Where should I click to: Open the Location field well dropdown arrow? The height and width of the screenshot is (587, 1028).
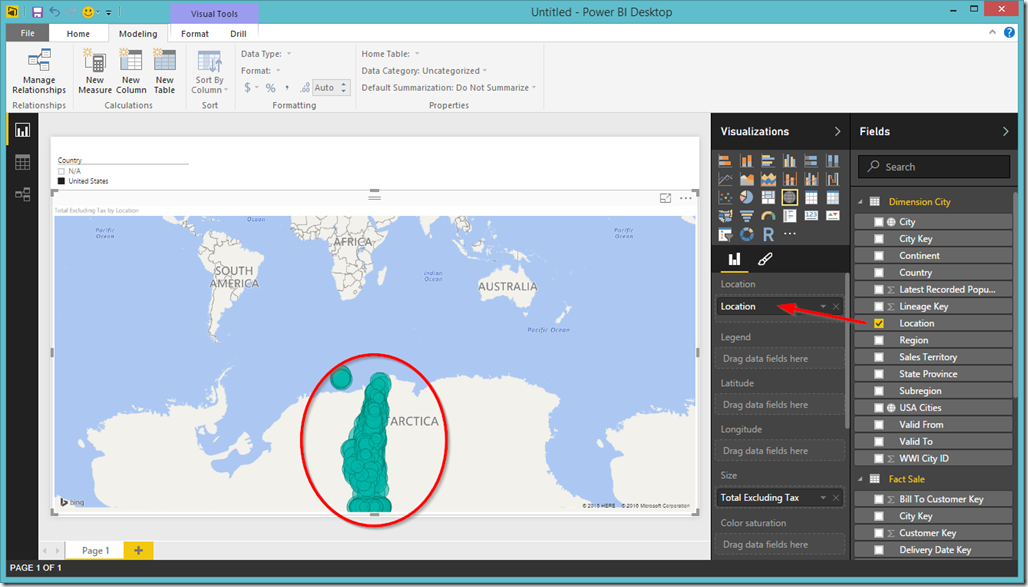[823, 306]
